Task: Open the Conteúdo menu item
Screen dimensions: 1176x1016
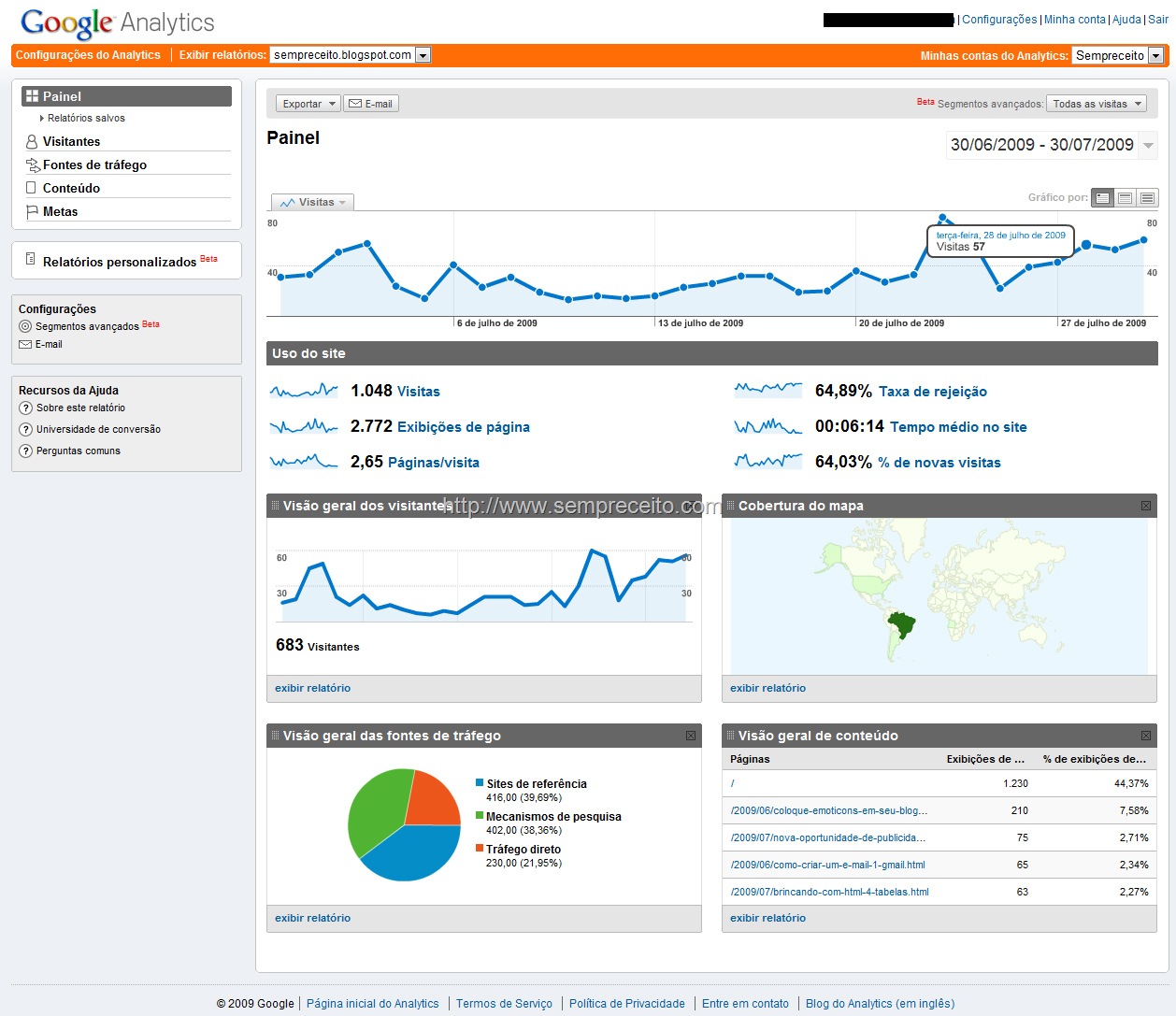Action: coord(71,188)
